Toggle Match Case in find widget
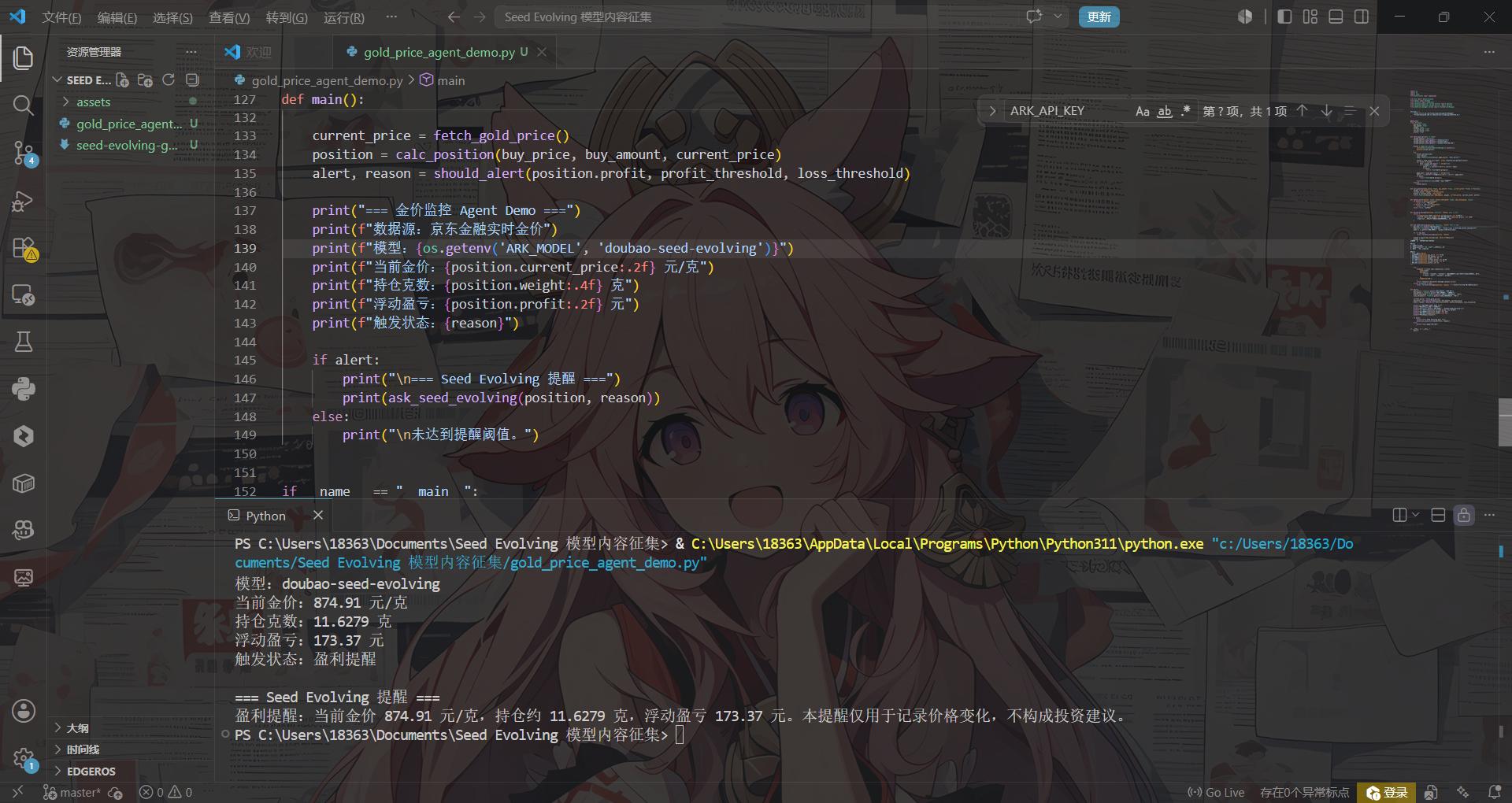 coord(1142,111)
